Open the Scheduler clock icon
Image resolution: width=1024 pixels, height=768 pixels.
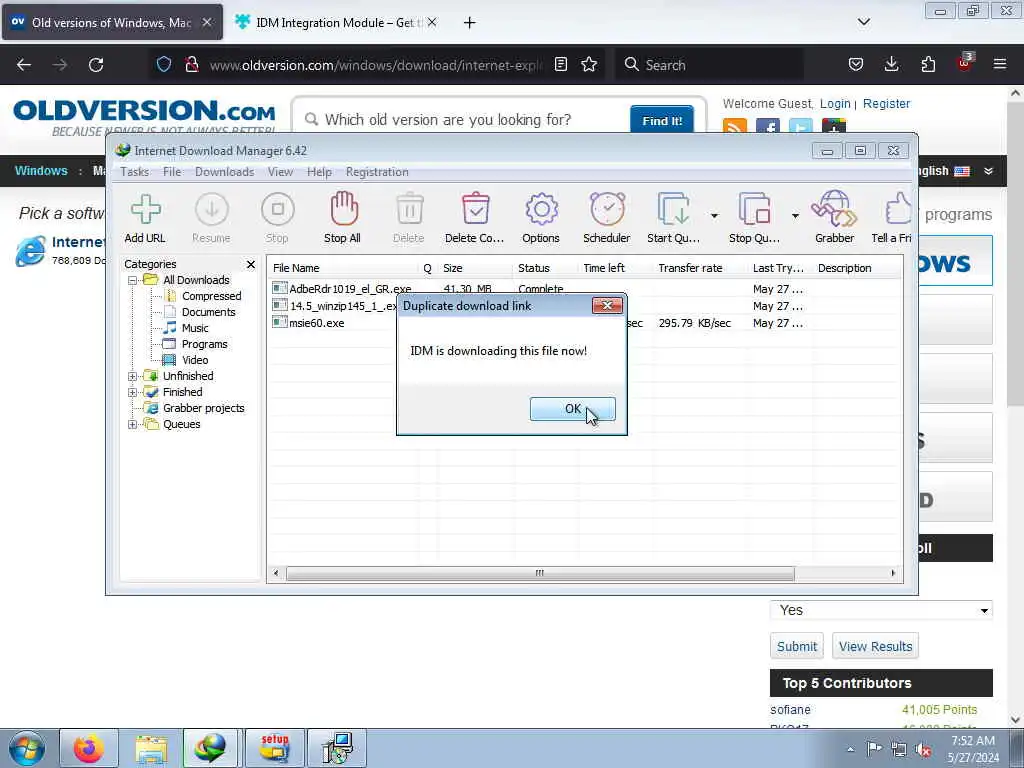pyautogui.click(x=607, y=218)
